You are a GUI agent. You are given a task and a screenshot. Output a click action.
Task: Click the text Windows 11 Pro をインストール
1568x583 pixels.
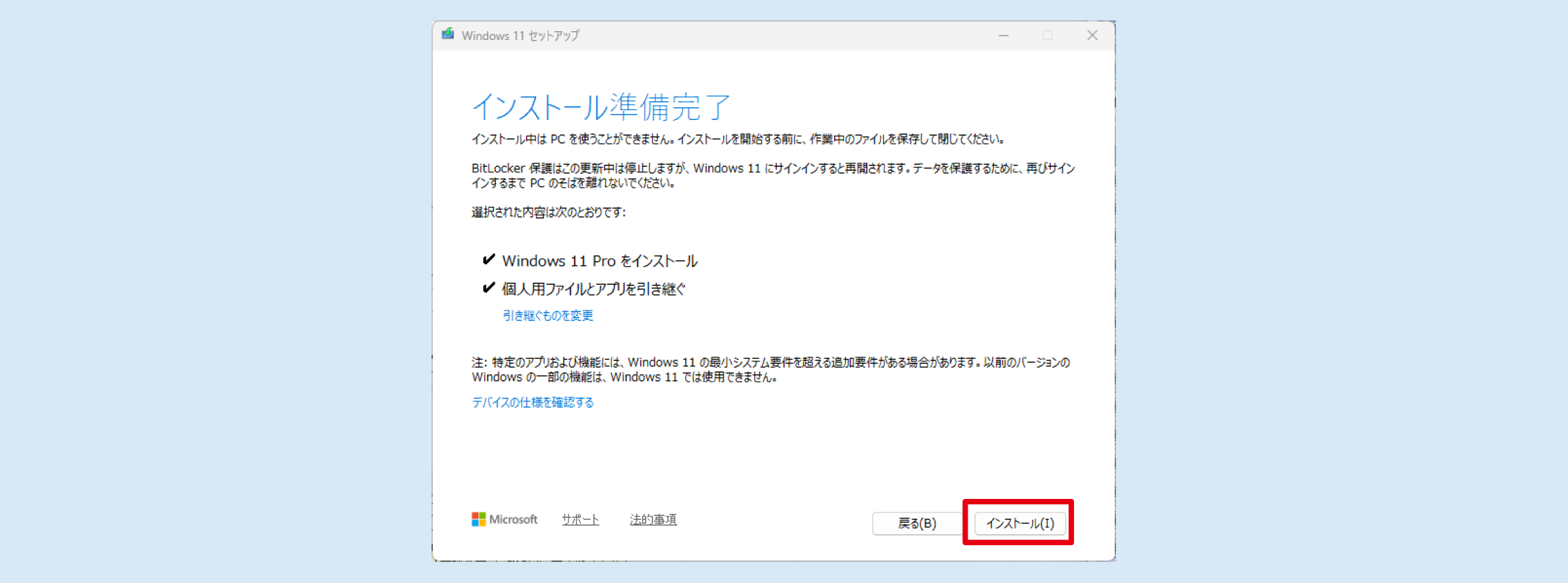click(x=600, y=261)
